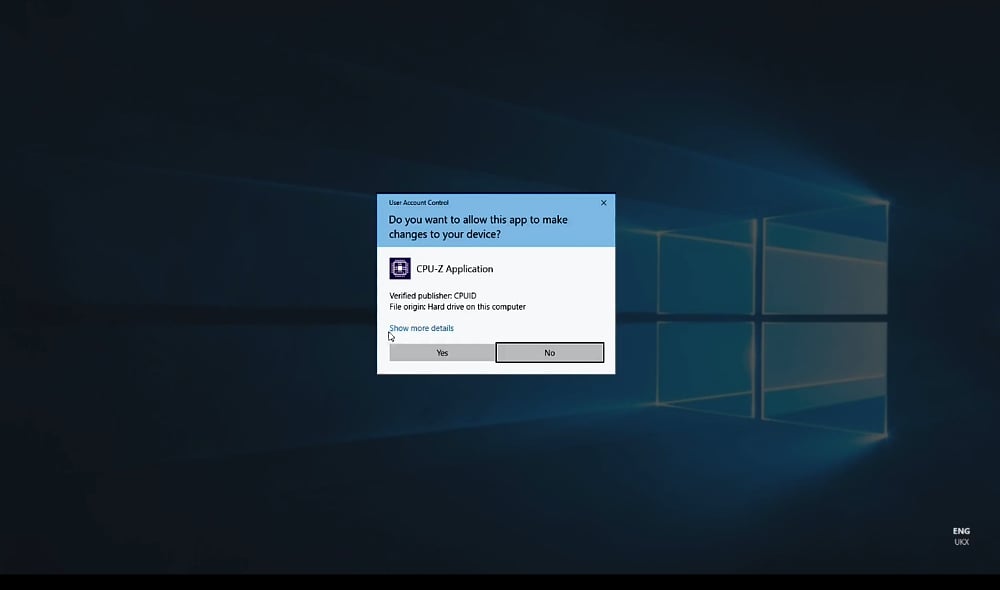Screen dimensions: 1000x590
Task: Click No to deny the app
Action: coord(550,353)
